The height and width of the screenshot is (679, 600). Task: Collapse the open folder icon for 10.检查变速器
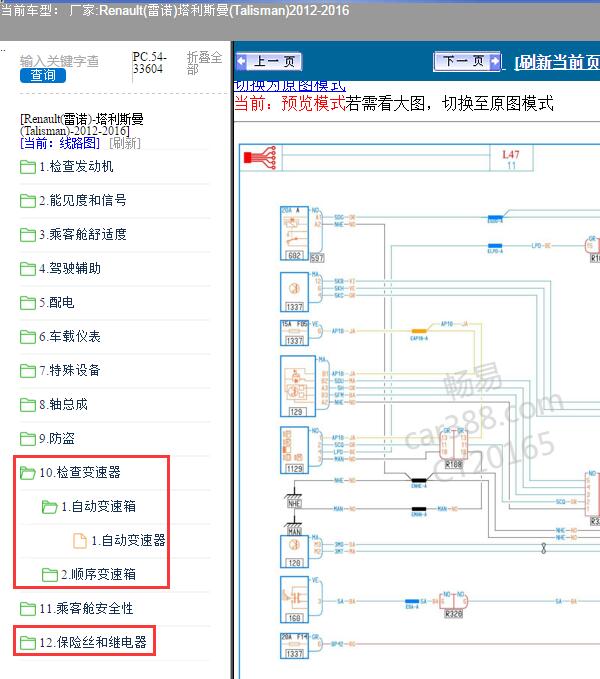click(x=28, y=473)
